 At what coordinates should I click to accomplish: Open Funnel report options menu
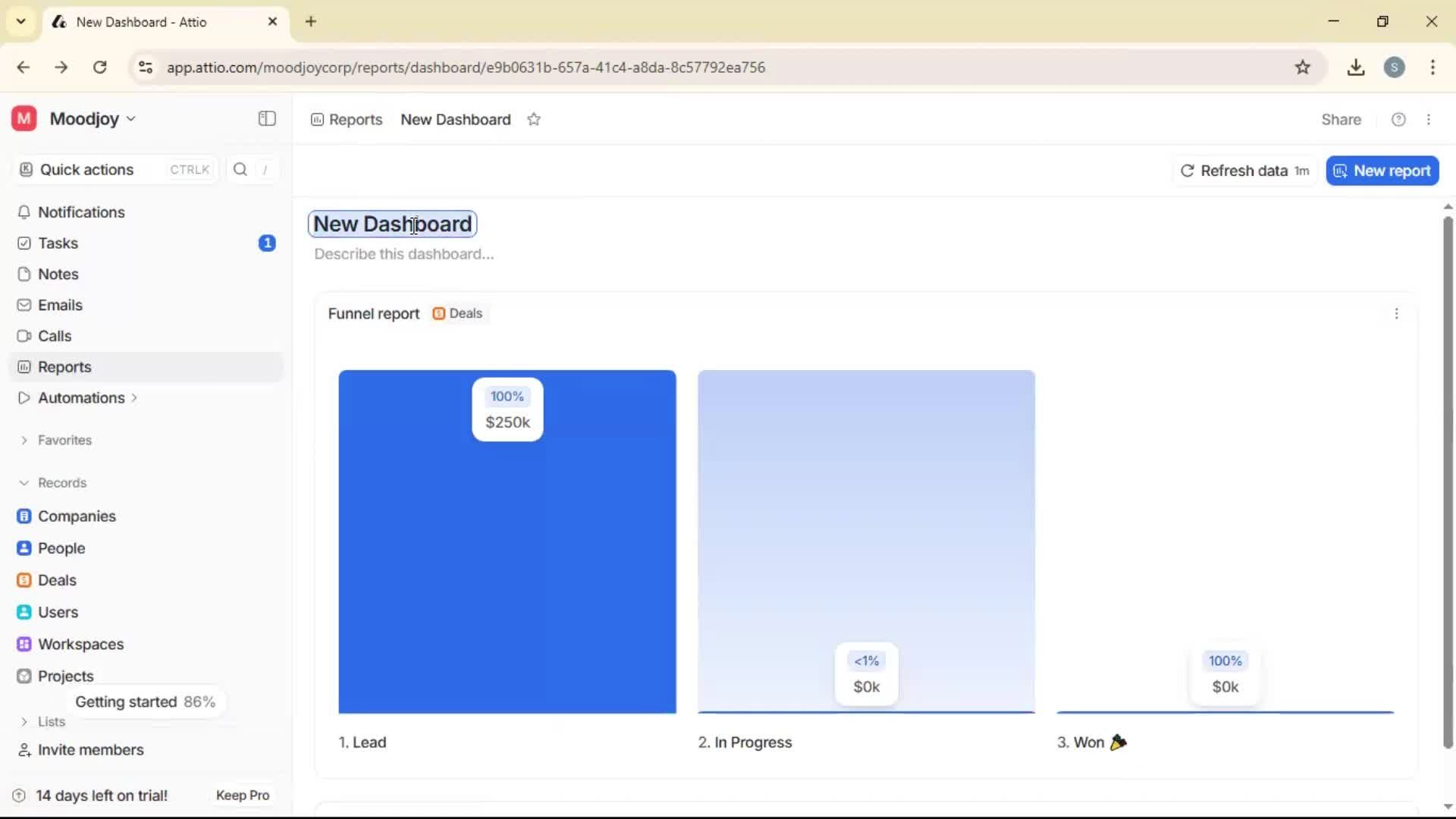pos(1398,313)
